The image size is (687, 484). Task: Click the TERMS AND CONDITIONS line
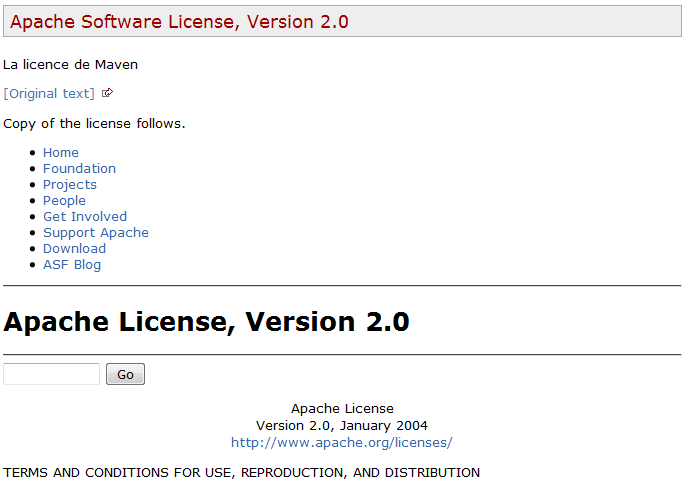point(241,472)
